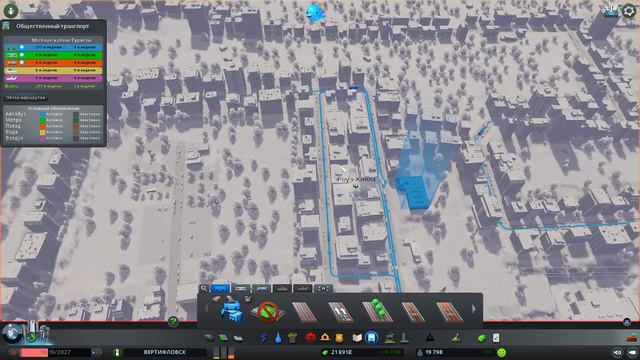Click the zoning demand bars indicator
Image resolution: width=640 pixels, height=360 pixels.
(224, 353)
